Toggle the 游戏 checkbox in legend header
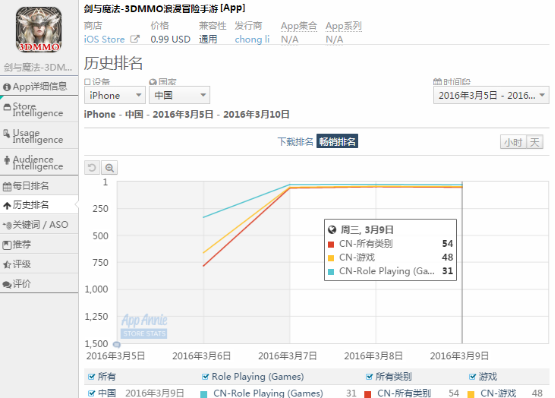This screenshot has width=555, height=398. (473, 376)
